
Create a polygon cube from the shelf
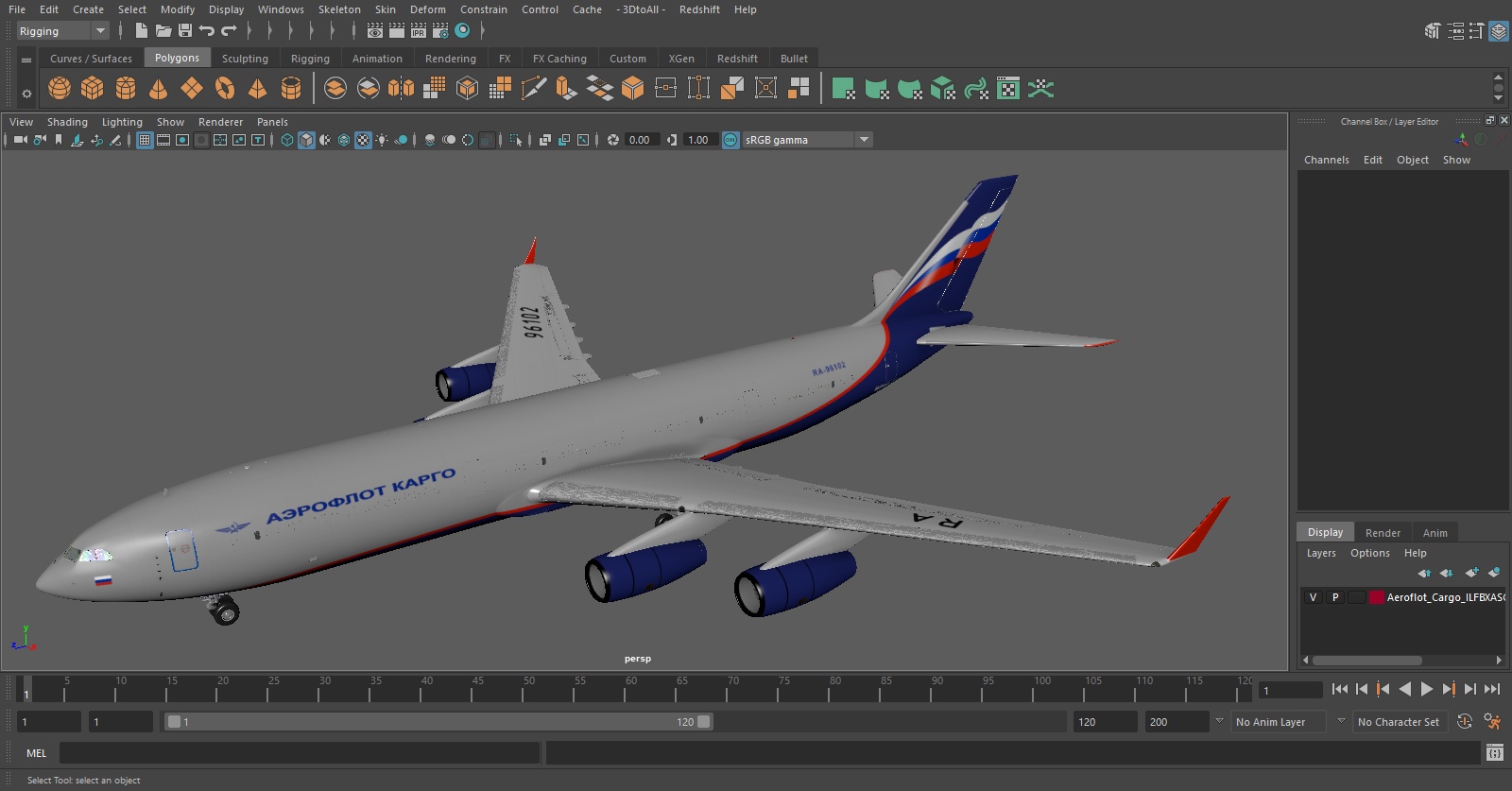[93, 89]
